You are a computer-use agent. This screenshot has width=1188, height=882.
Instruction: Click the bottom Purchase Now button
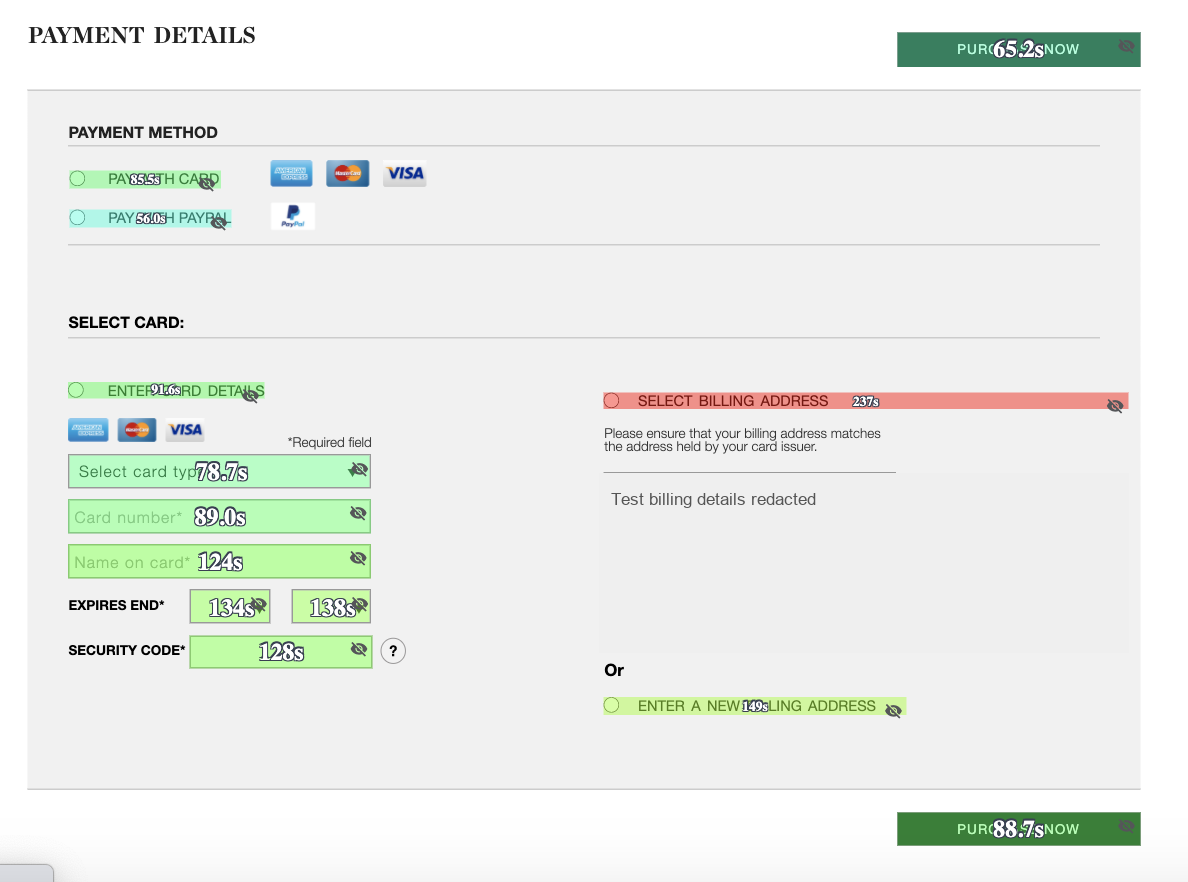tap(1018, 829)
